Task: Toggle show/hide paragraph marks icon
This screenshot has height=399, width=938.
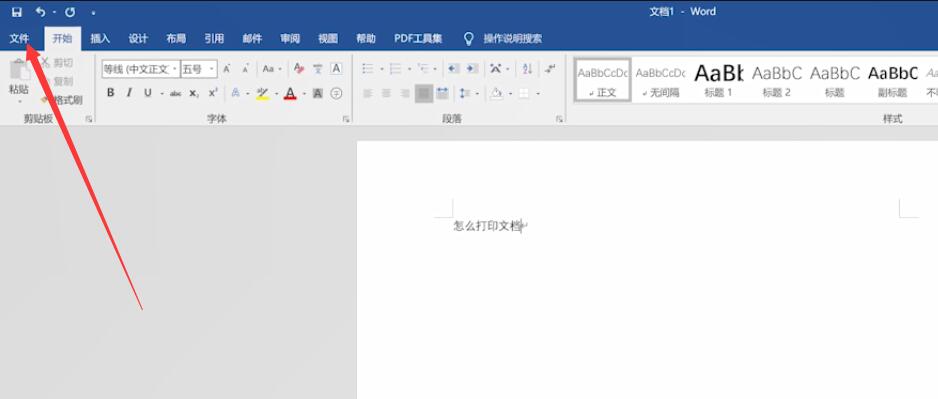Action: click(x=551, y=69)
